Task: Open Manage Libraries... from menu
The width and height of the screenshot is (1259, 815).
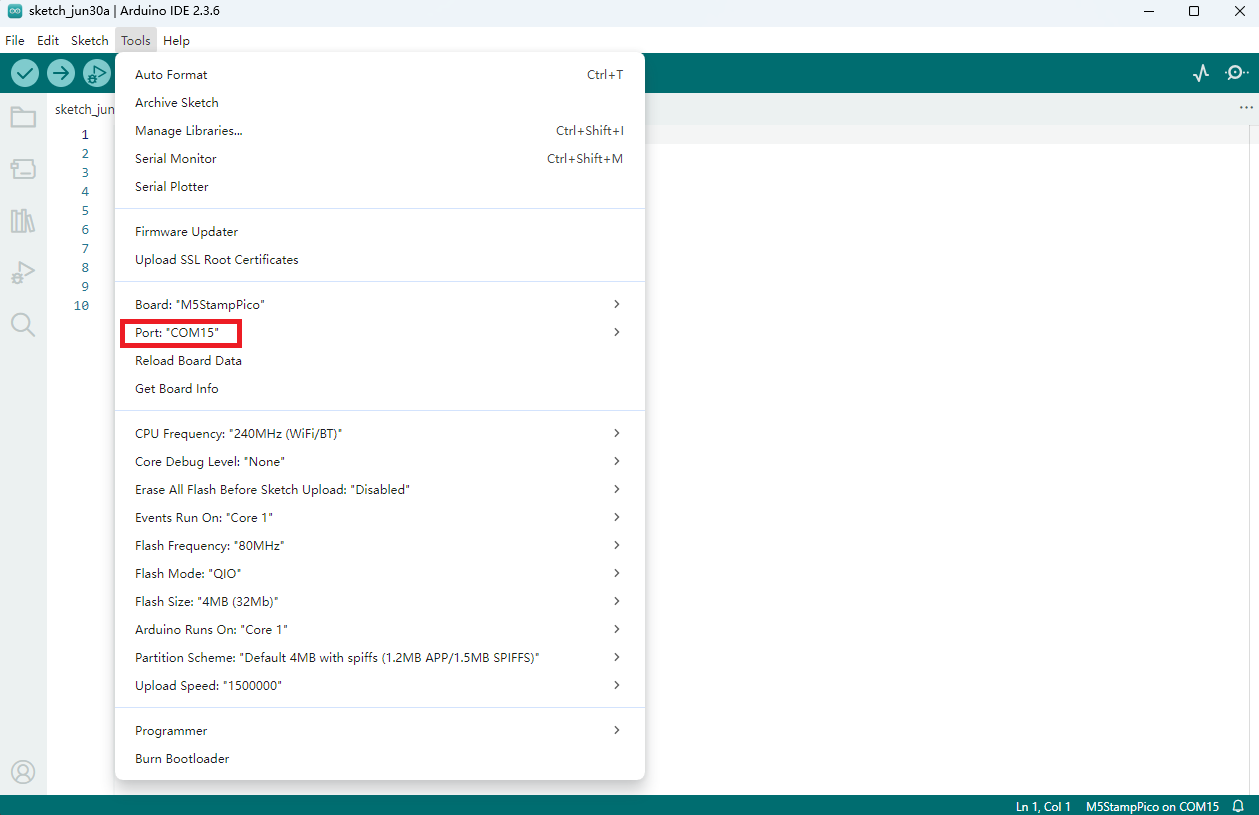Action: 380,130
